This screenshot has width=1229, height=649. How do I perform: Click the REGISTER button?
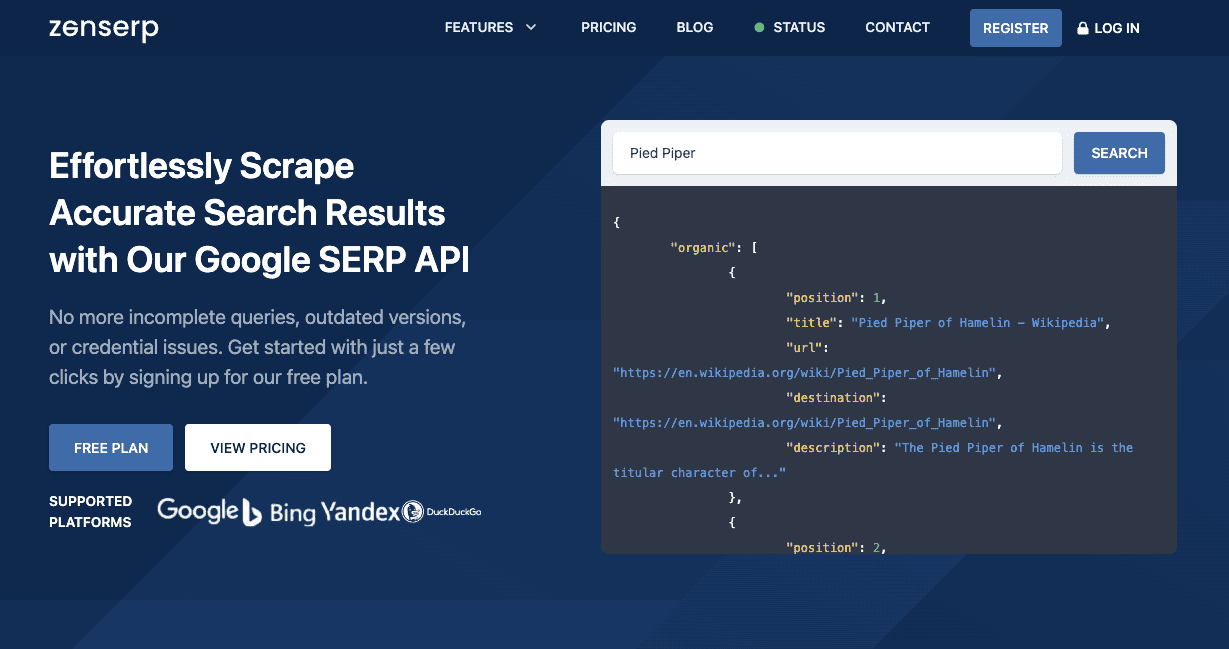[x=1015, y=28]
